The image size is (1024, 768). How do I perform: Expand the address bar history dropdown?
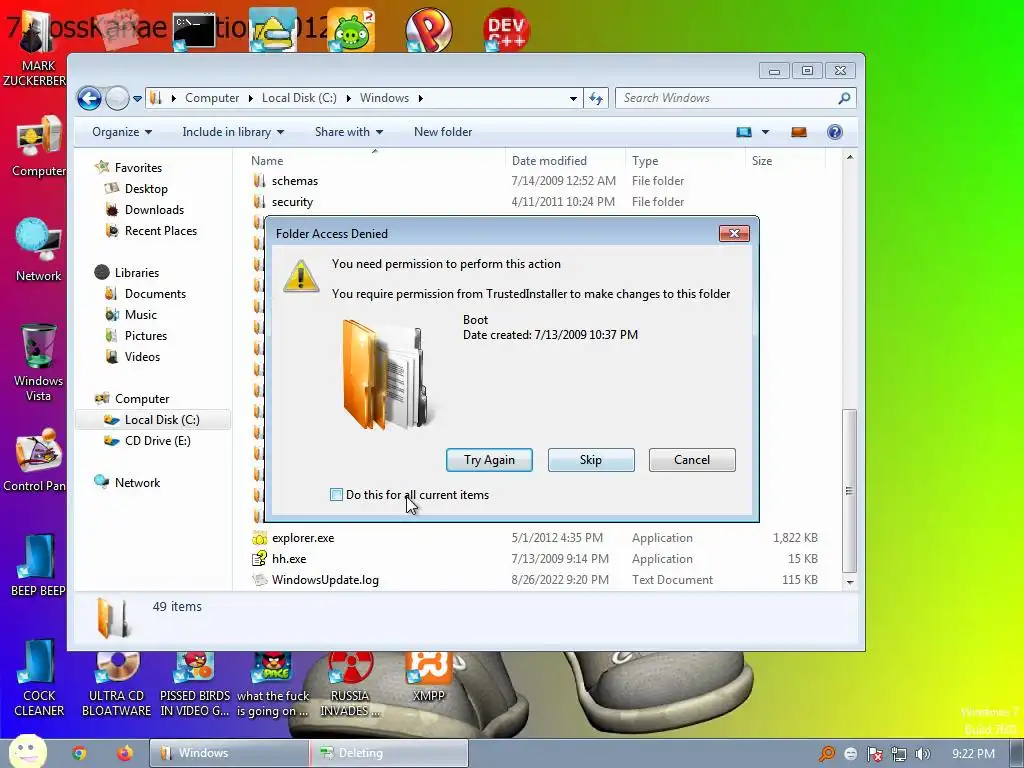573,99
